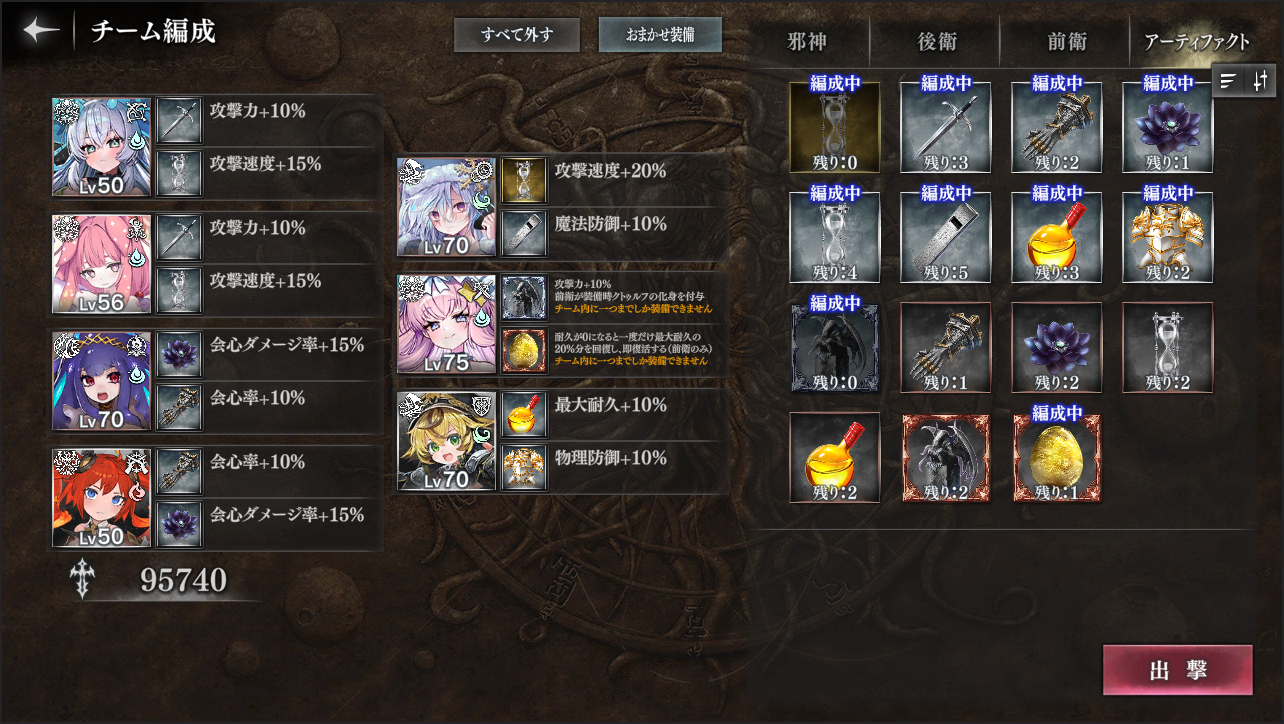
Task: Open the 前衛 tab
Action: click(1066, 42)
